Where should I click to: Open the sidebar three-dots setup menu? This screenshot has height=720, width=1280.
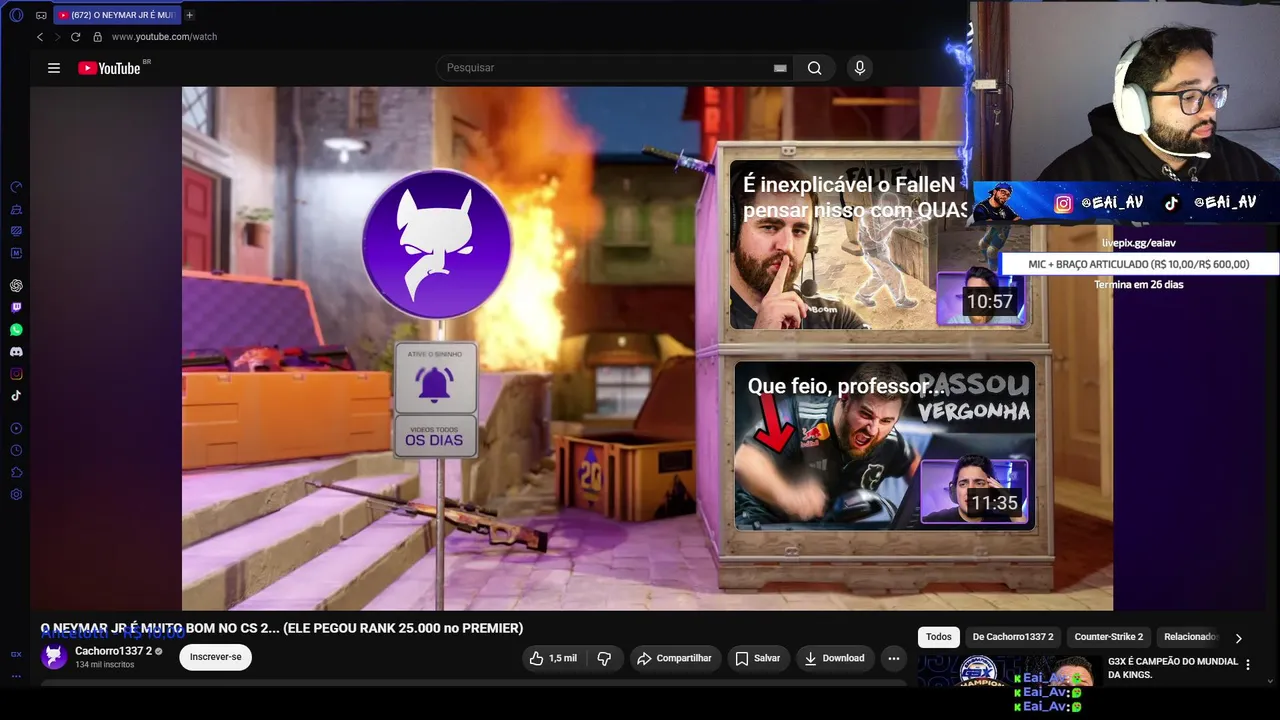(x=16, y=676)
